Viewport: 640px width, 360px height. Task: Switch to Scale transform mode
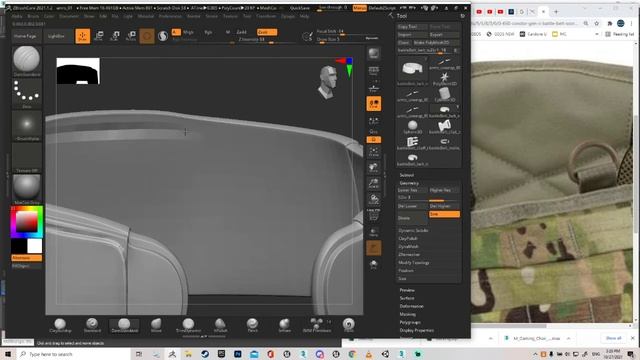click(x=115, y=36)
